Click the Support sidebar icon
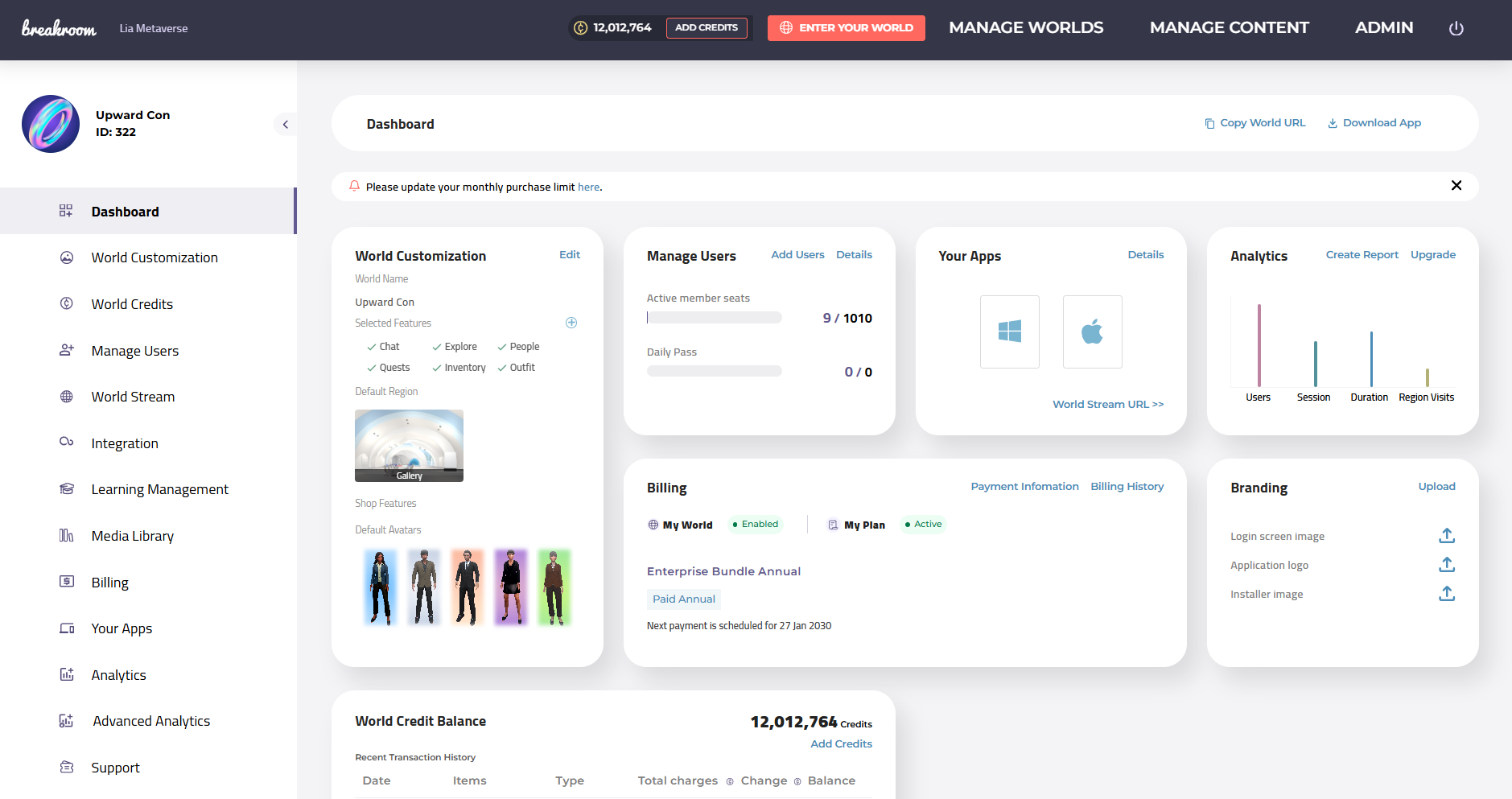Image resolution: width=1512 pixels, height=799 pixels. (x=67, y=767)
